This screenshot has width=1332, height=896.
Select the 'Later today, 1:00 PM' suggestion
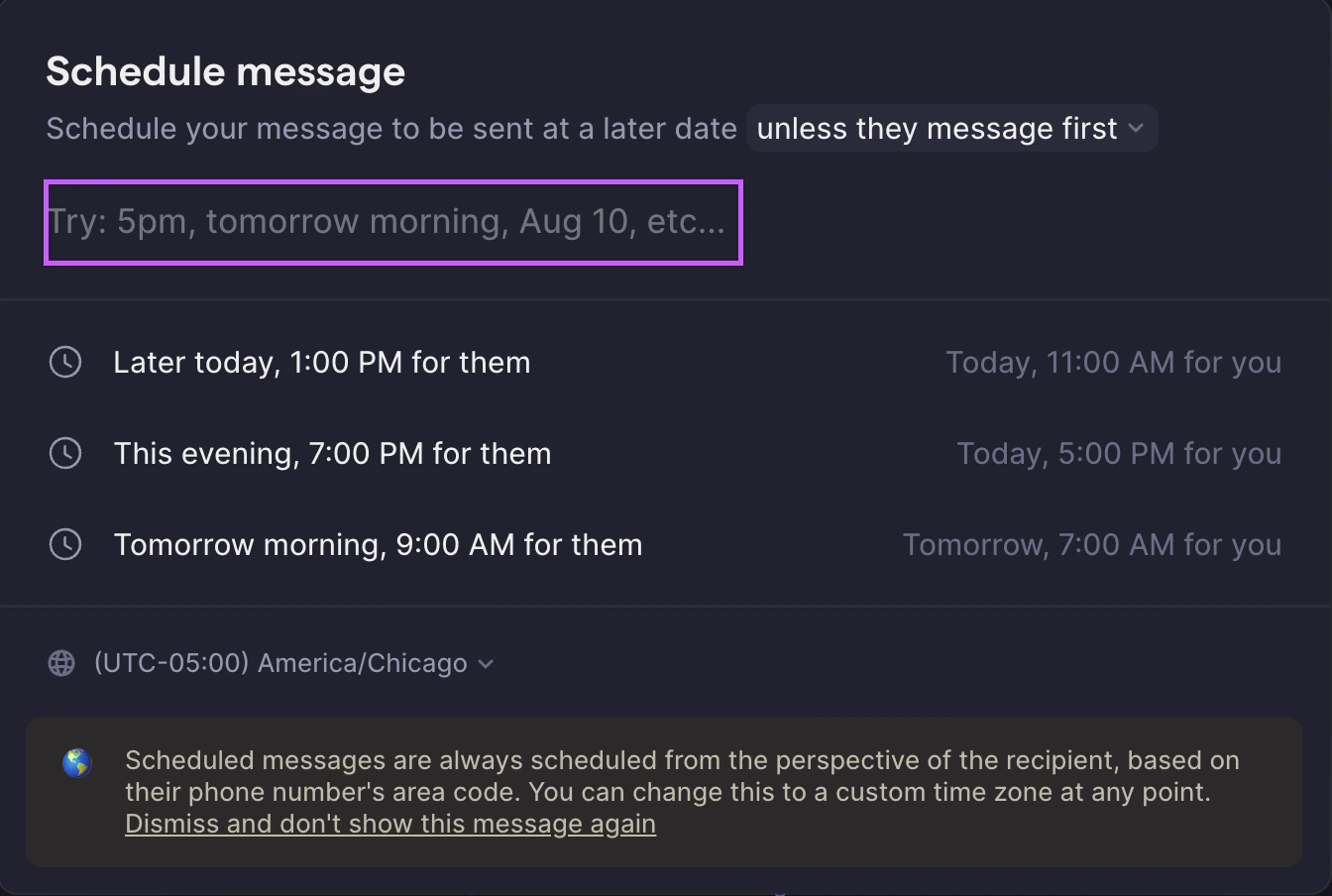pos(322,363)
